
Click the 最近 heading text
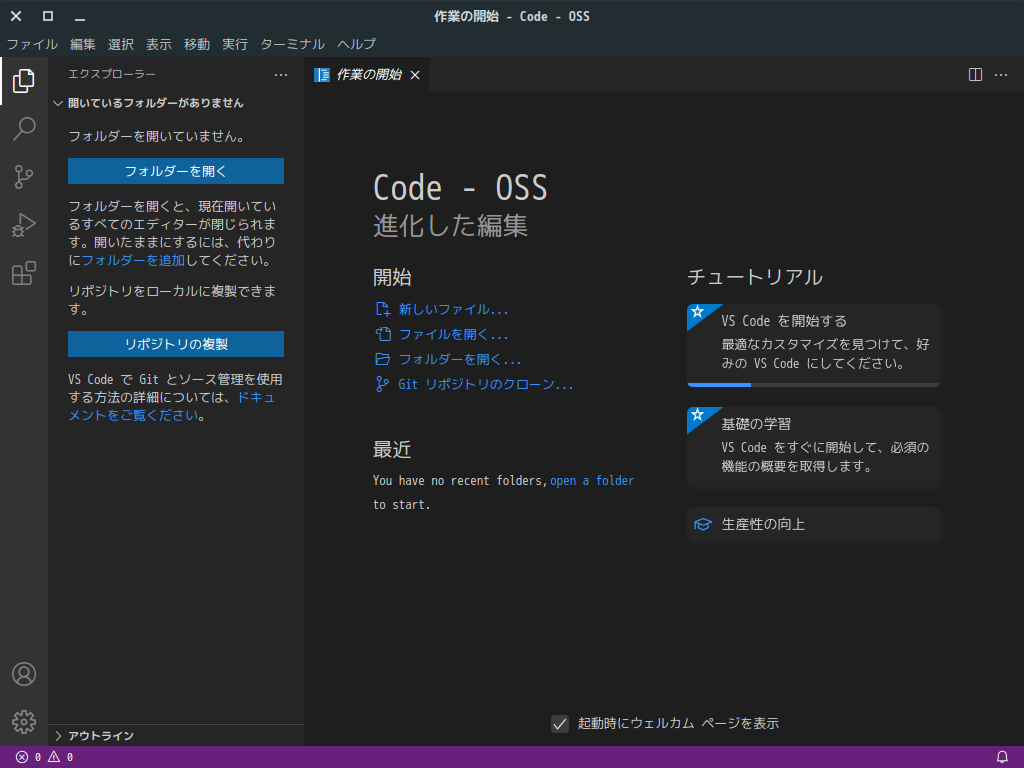coord(392,449)
